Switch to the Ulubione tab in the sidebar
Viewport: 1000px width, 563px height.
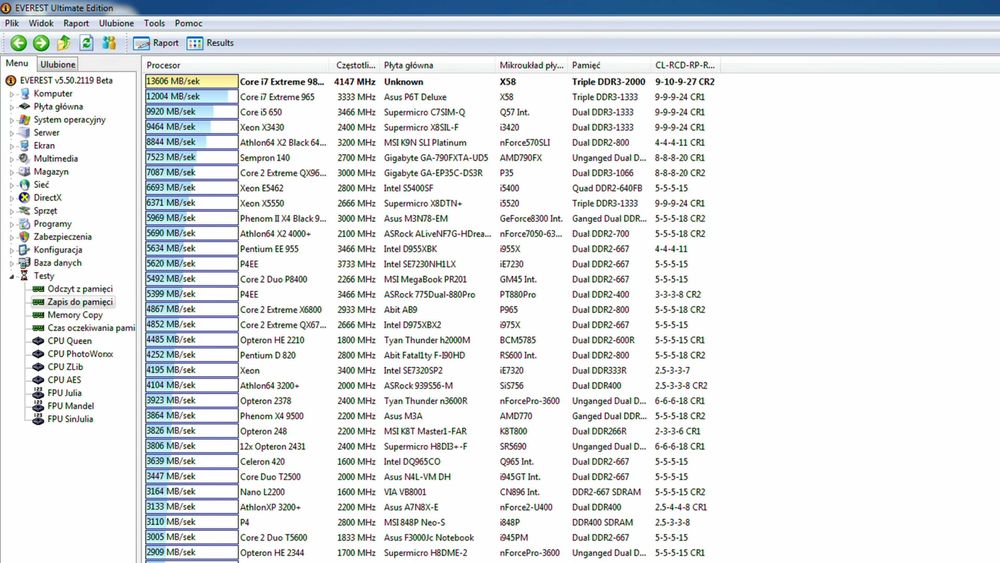point(57,64)
